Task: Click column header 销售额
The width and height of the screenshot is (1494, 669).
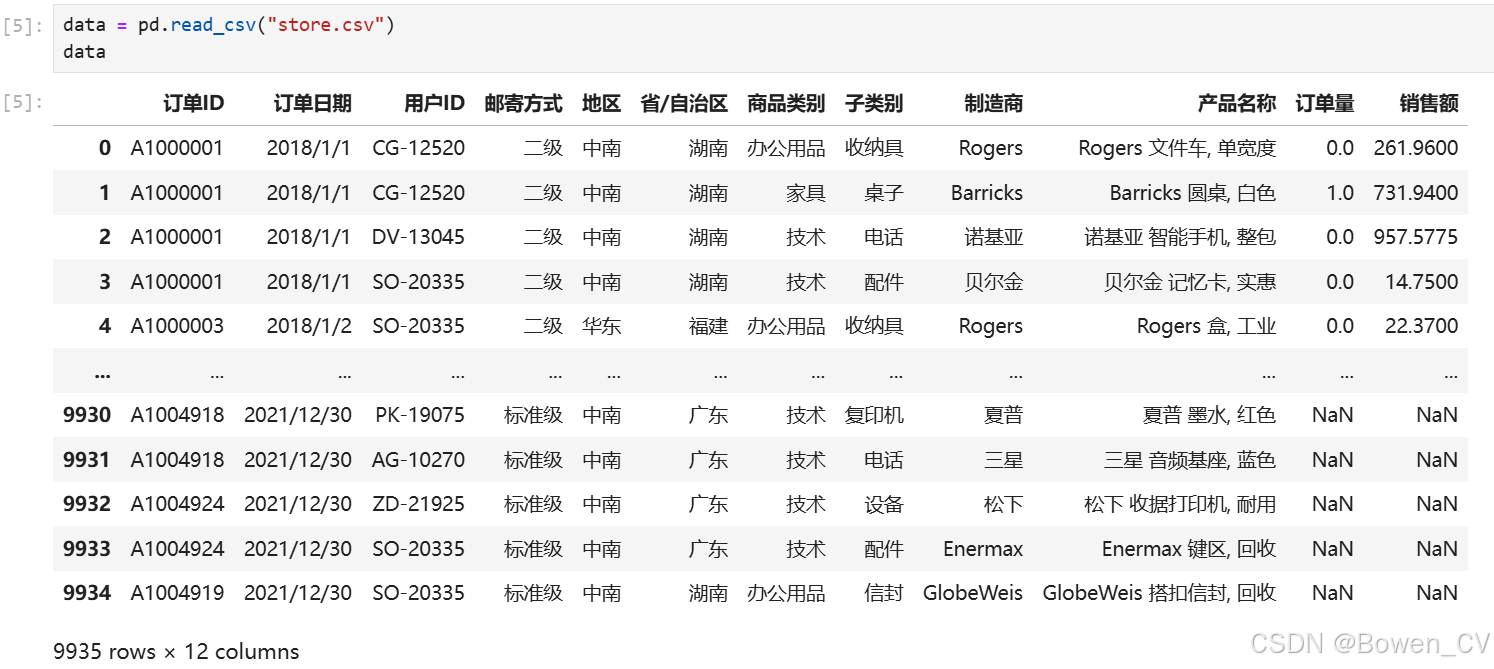Action: (x=1429, y=103)
